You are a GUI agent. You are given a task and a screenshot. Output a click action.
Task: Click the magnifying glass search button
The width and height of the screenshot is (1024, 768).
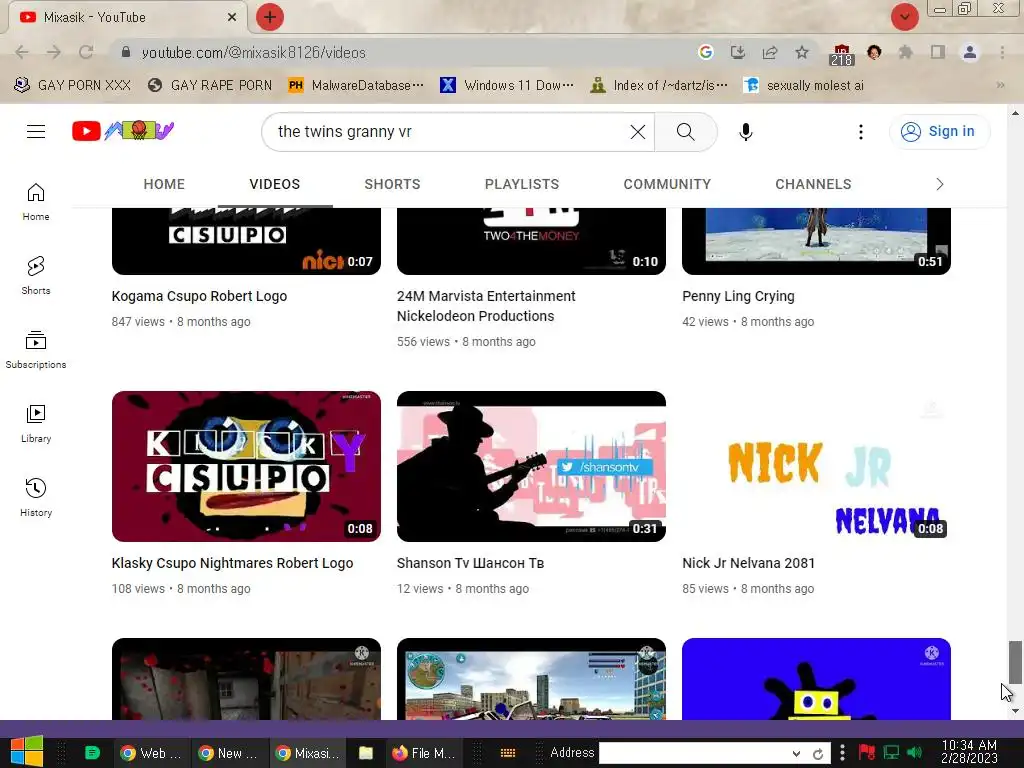coord(686,132)
